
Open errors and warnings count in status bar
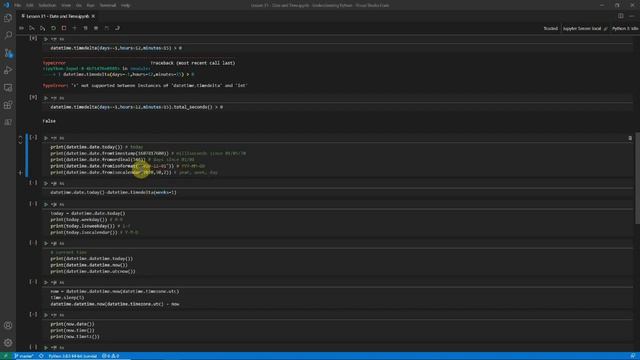coord(110,356)
